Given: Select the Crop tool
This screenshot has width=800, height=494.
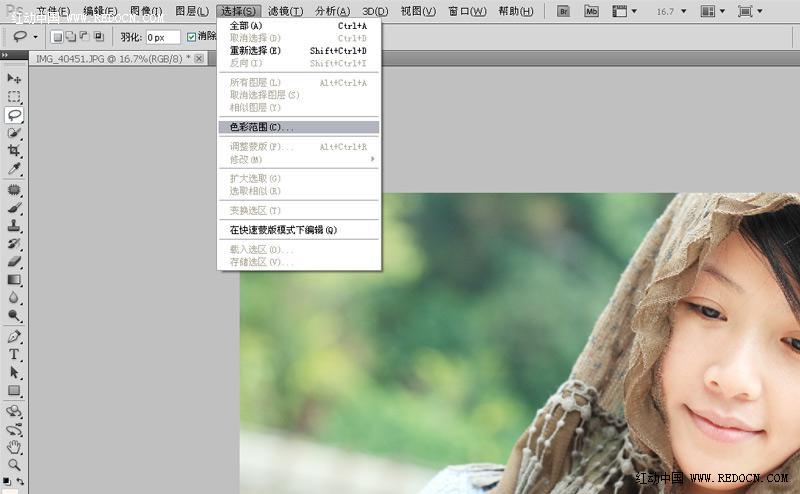Looking at the screenshot, I should click(14, 150).
